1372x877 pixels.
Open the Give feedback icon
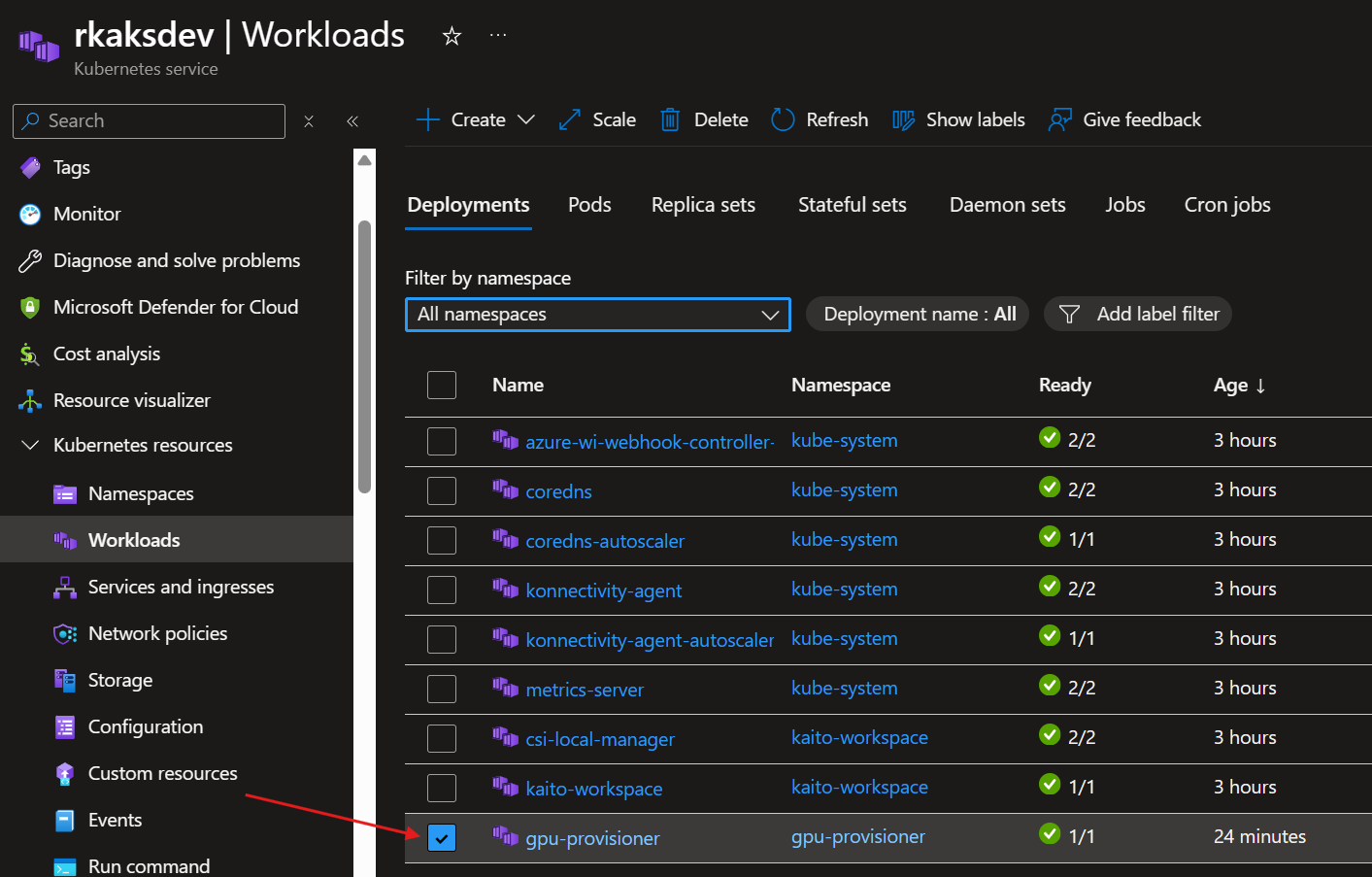(x=1059, y=119)
